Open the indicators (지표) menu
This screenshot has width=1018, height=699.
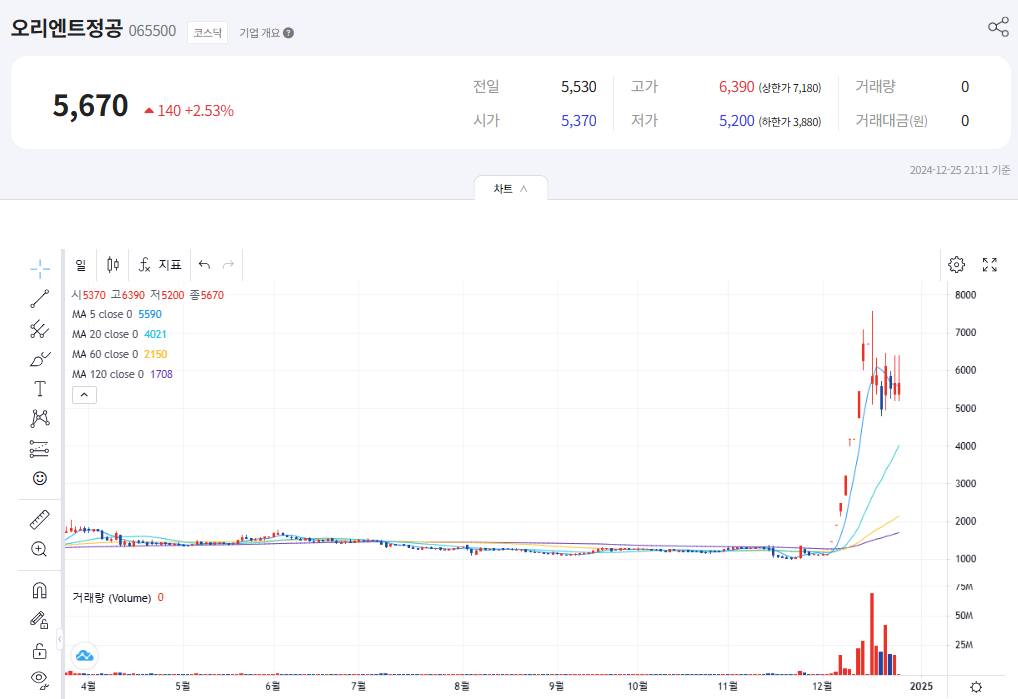(x=160, y=265)
